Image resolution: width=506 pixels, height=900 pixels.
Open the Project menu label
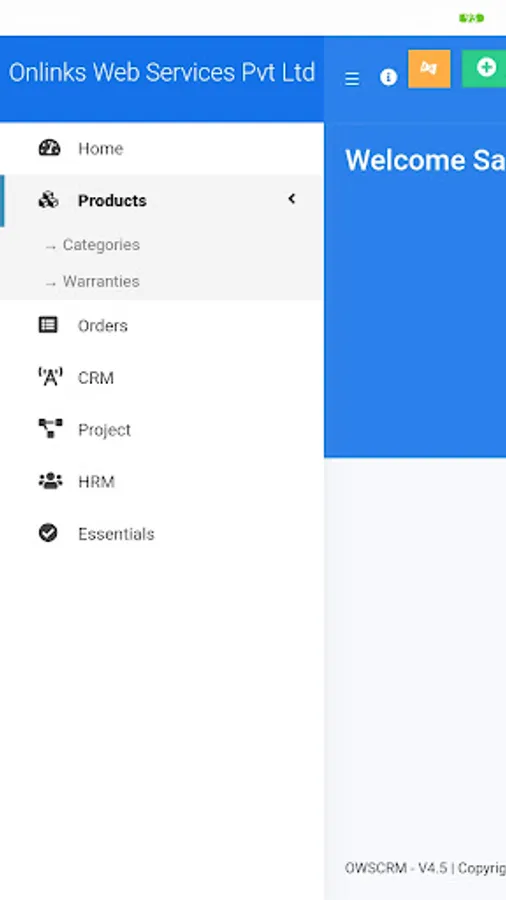click(104, 430)
